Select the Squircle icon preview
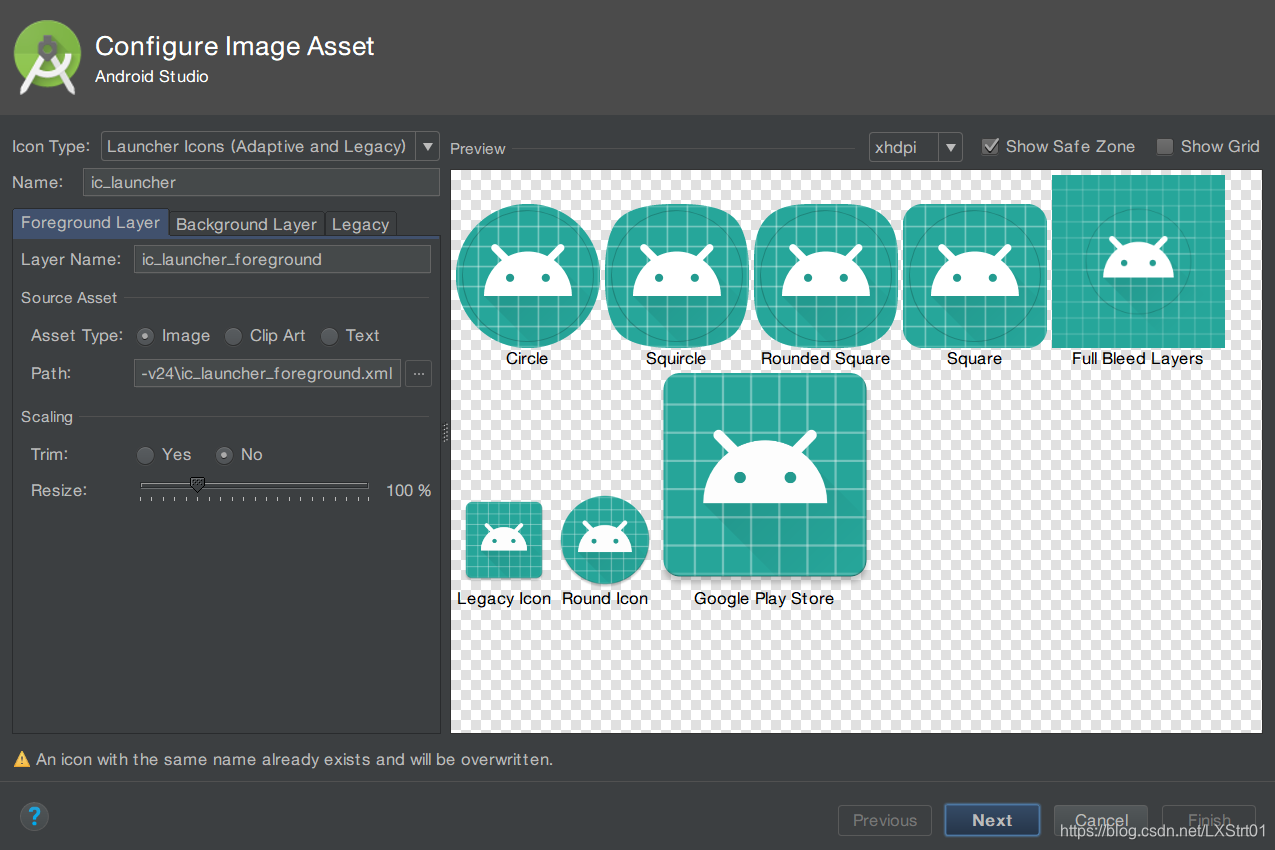Image resolution: width=1275 pixels, height=850 pixels. tap(676, 274)
